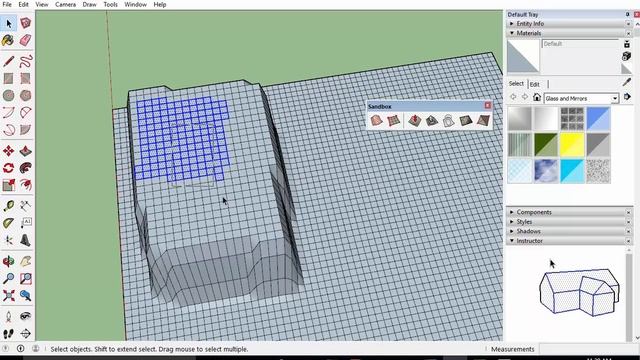
Task: Close the Sandbox toolbar
Action: pos(488,106)
